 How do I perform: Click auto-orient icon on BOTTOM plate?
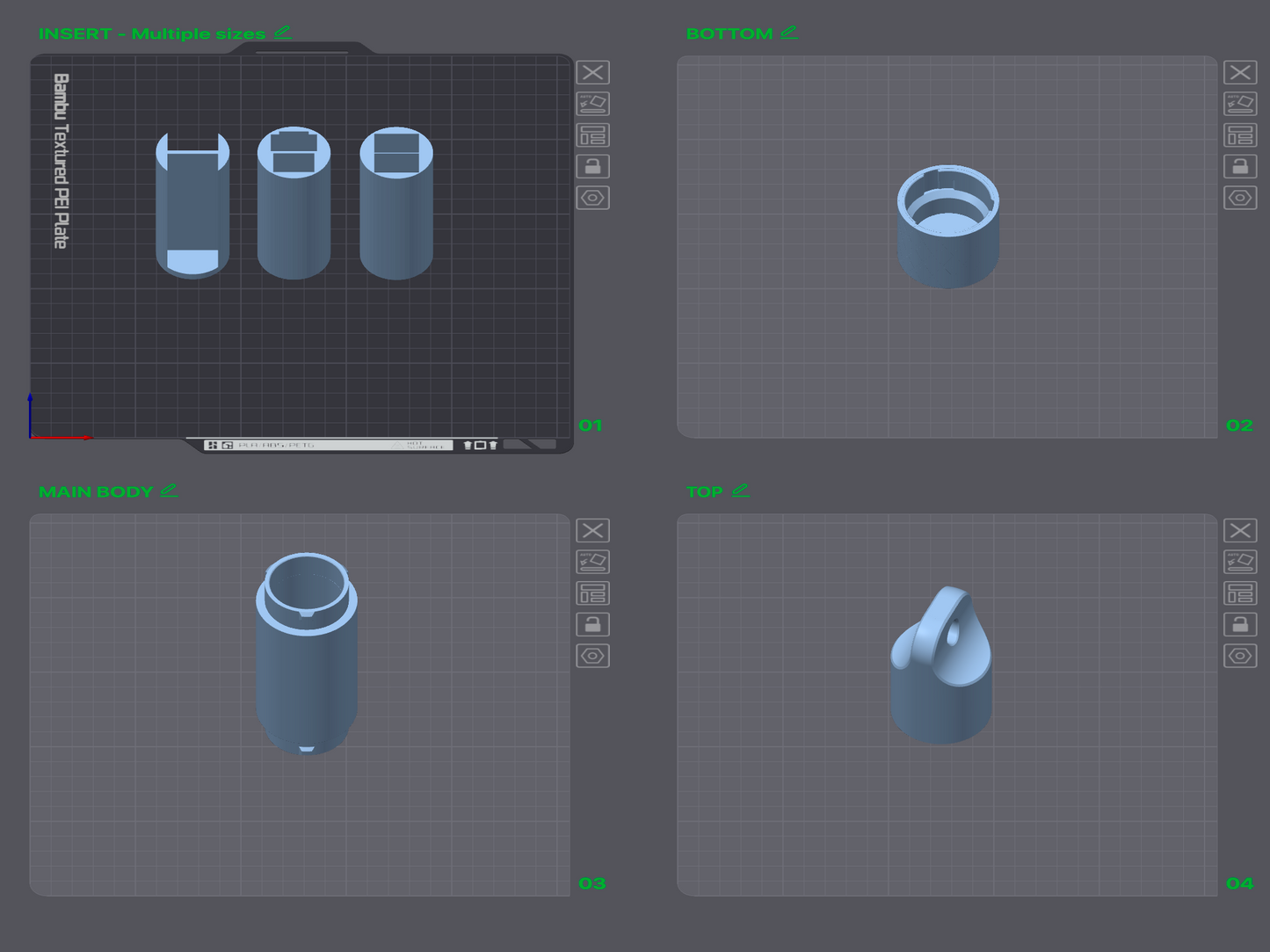(x=1240, y=104)
